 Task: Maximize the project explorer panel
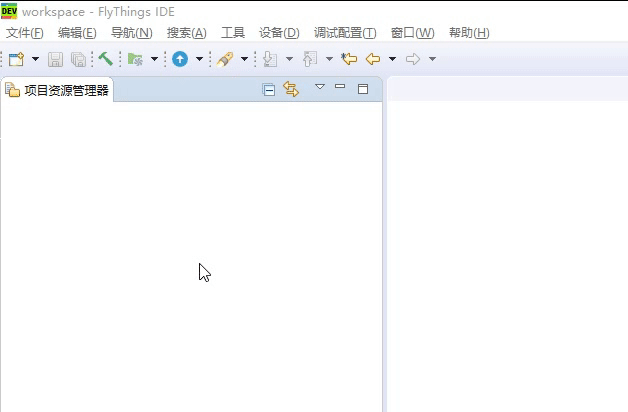[363, 89]
